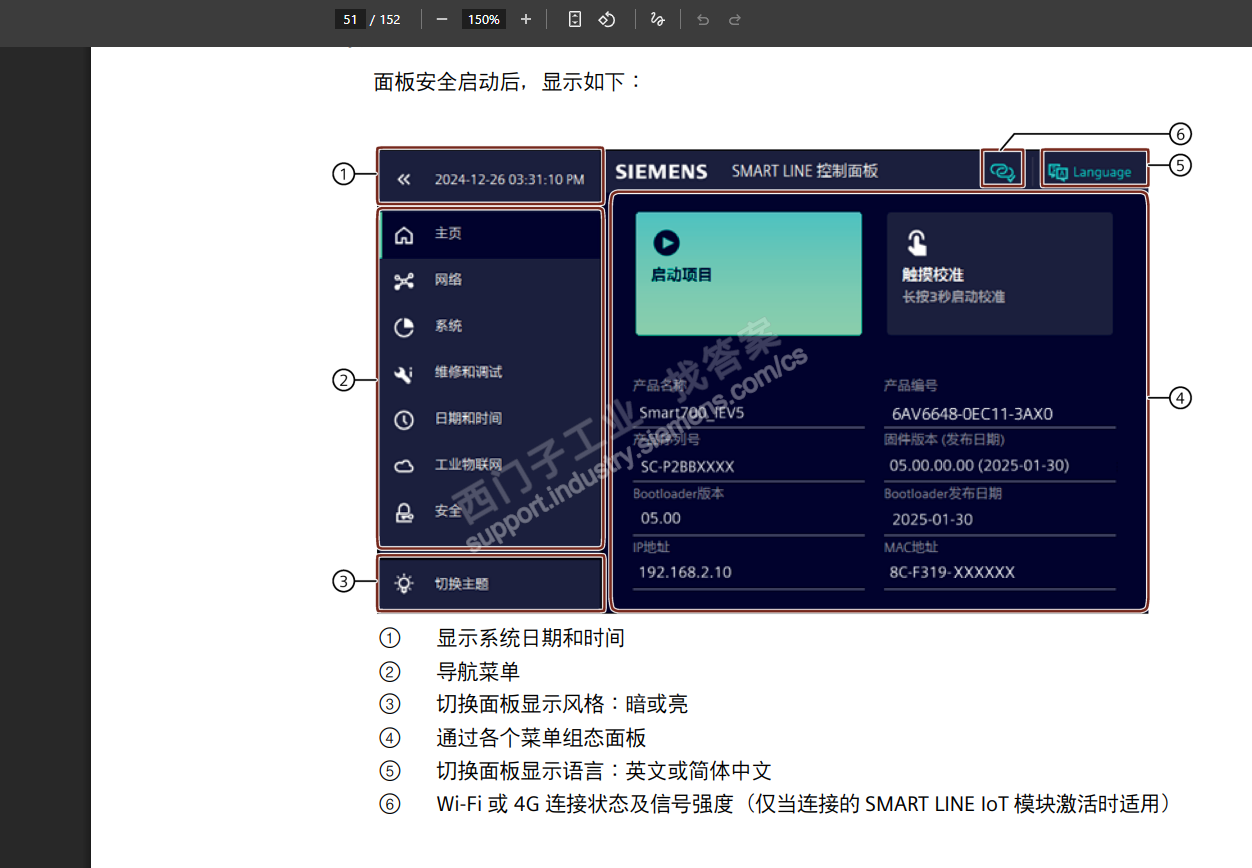Open the 工业物联网 IoT menu item

pyautogui.click(x=491, y=465)
